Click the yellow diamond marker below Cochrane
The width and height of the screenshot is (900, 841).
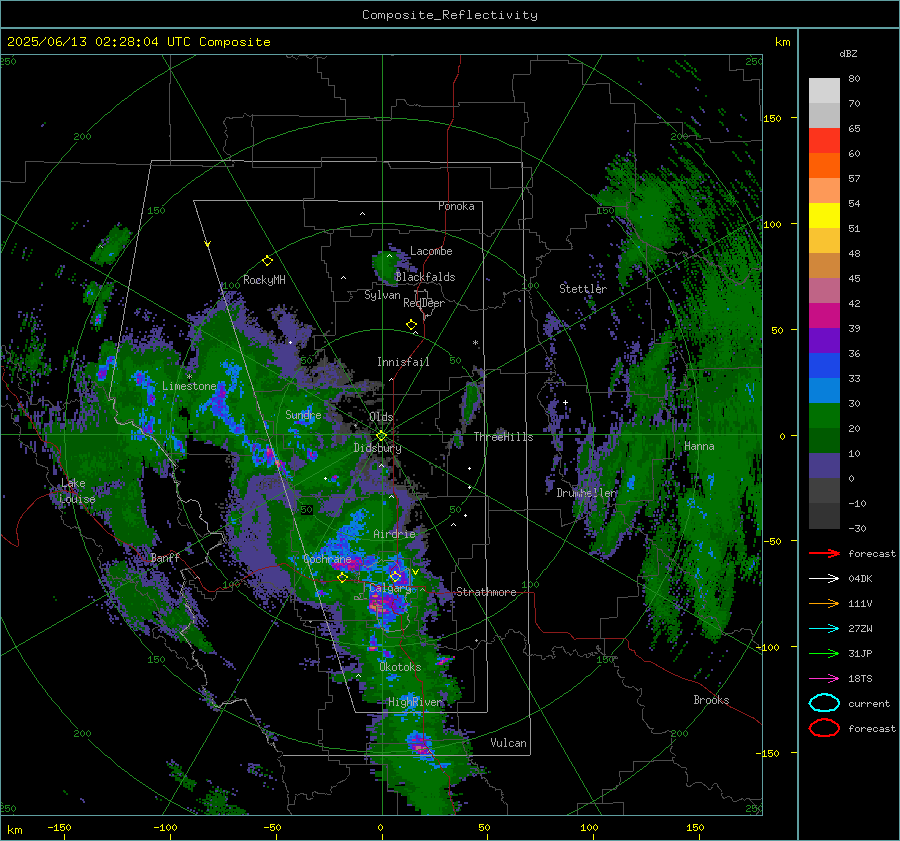pyautogui.click(x=342, y=578)
